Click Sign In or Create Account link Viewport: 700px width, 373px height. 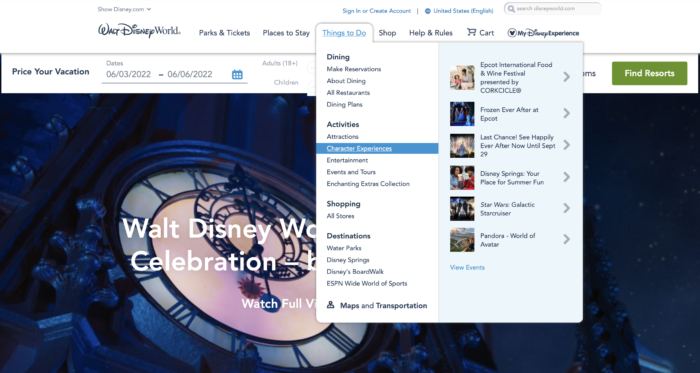[x=376, y=11]
